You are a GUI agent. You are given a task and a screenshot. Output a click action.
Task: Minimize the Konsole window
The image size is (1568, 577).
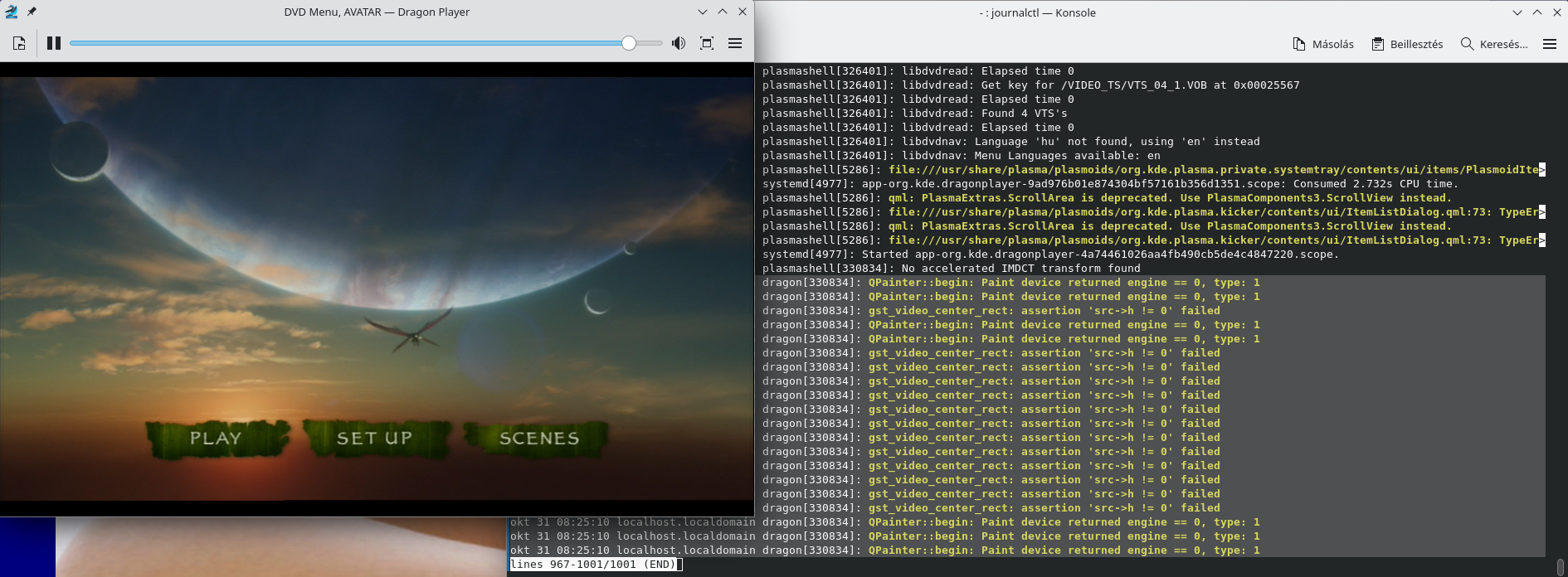click(1517, 12)
